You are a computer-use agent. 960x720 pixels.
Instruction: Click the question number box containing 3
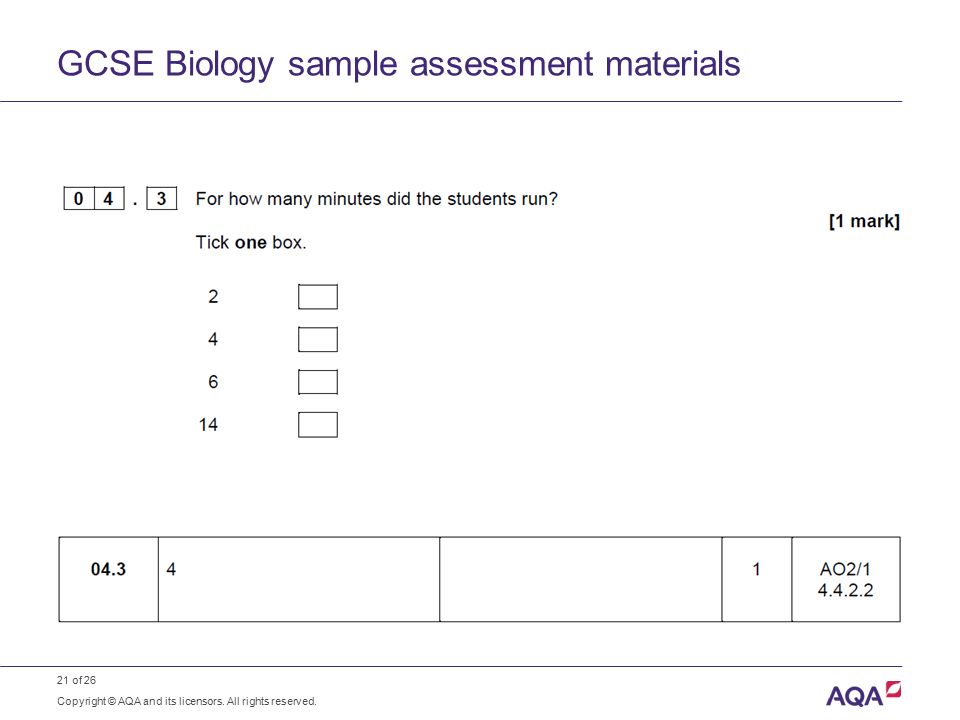tap(162, 198)
